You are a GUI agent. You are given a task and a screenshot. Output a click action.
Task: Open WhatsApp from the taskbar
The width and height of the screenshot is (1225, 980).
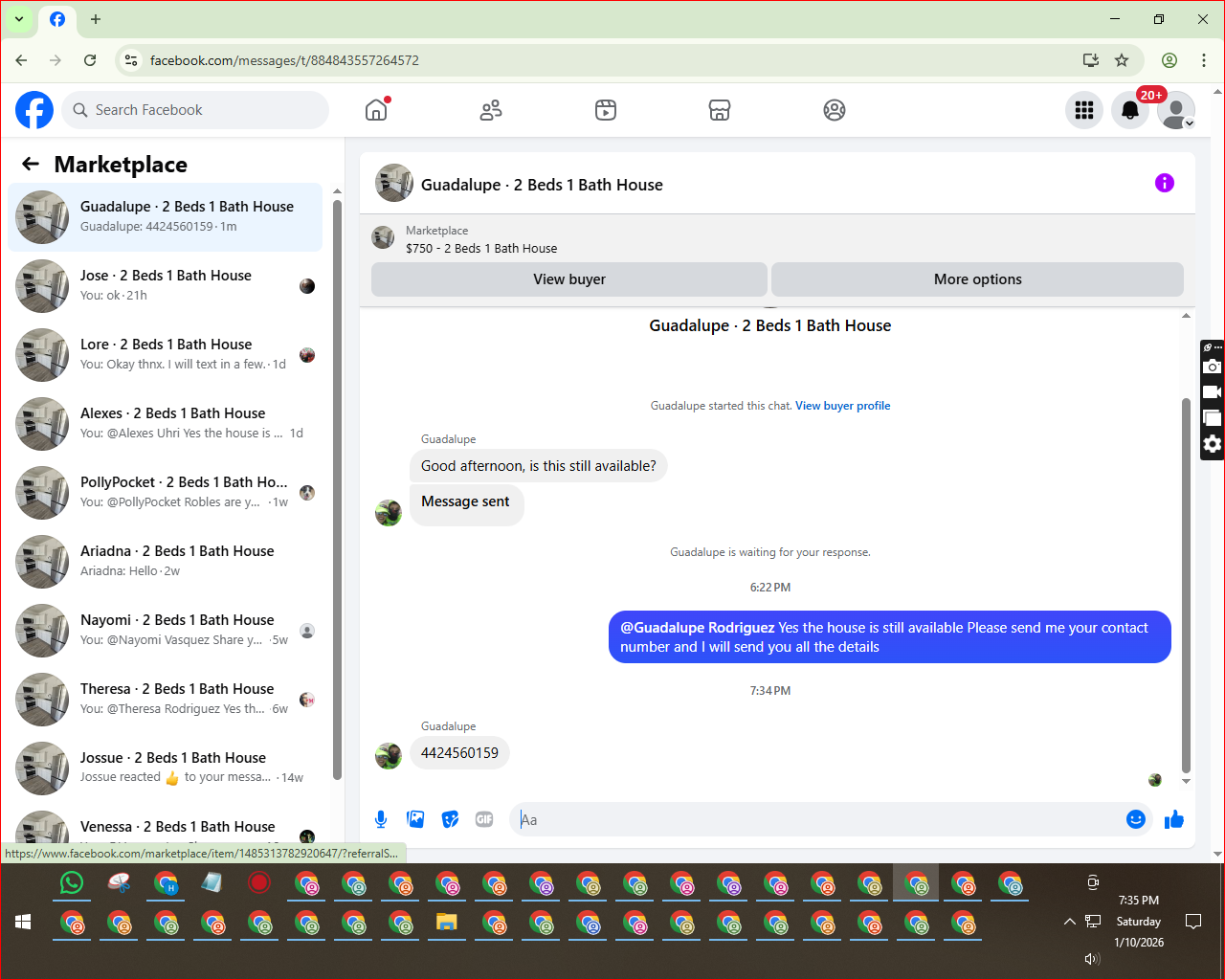pos(72,882)
